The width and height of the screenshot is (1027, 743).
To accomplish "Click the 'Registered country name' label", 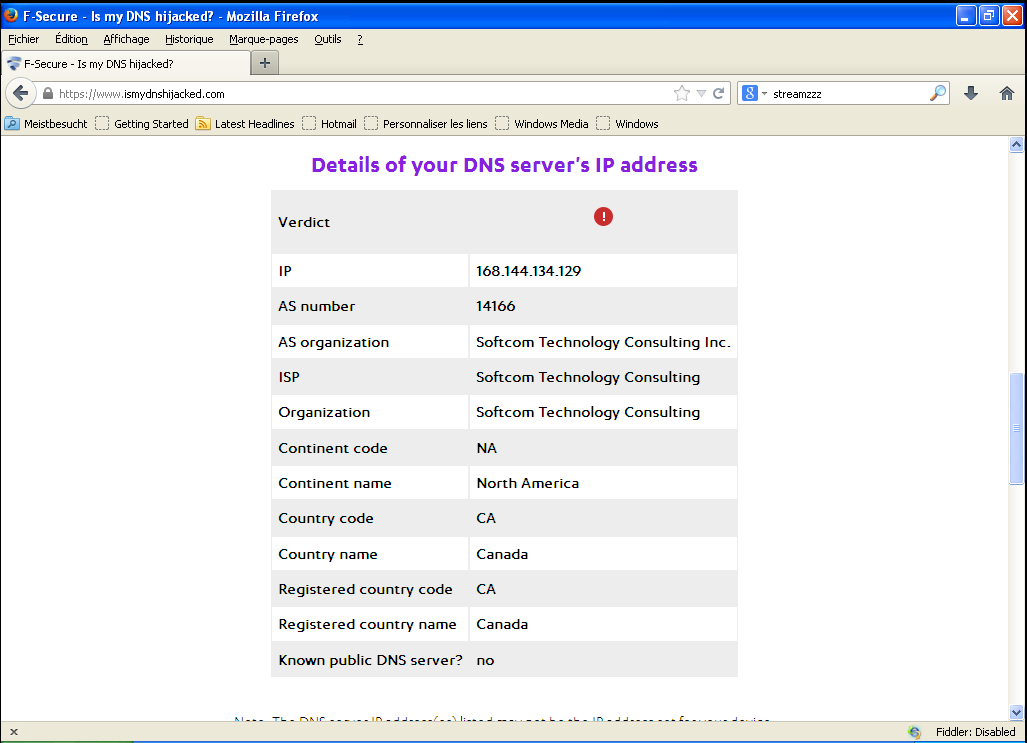I will click(367, 624).
